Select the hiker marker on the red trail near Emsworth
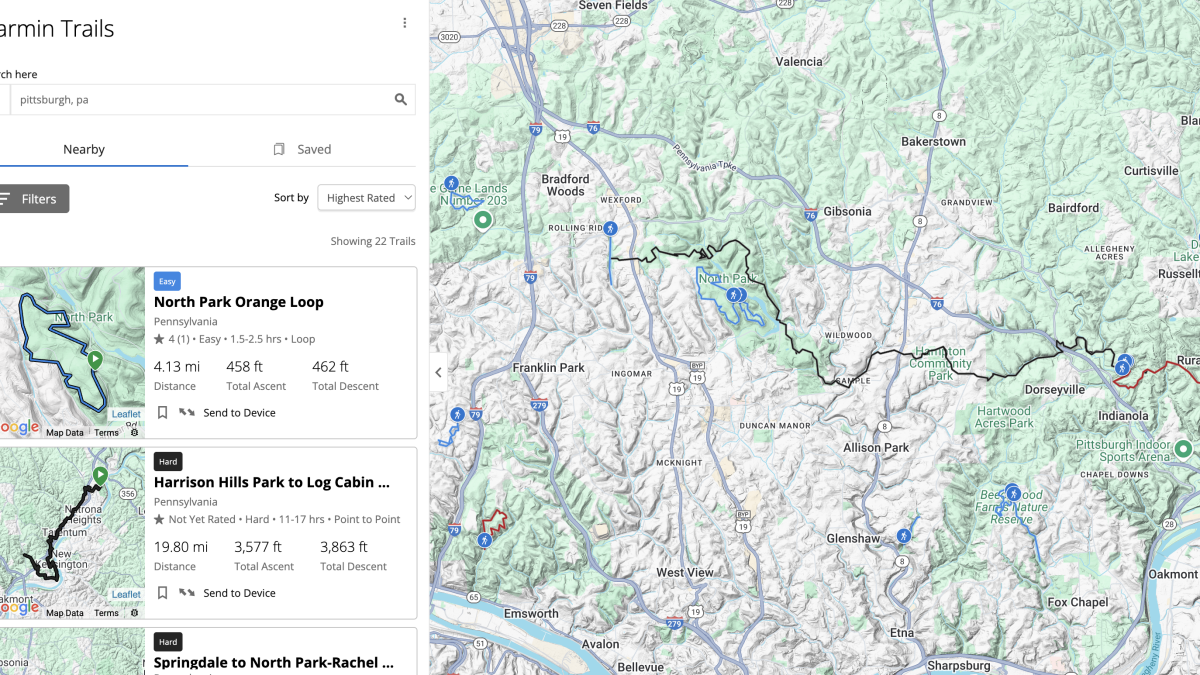Image resolution: width=1200 pixels, height=675 pixels. click(484, 540)
